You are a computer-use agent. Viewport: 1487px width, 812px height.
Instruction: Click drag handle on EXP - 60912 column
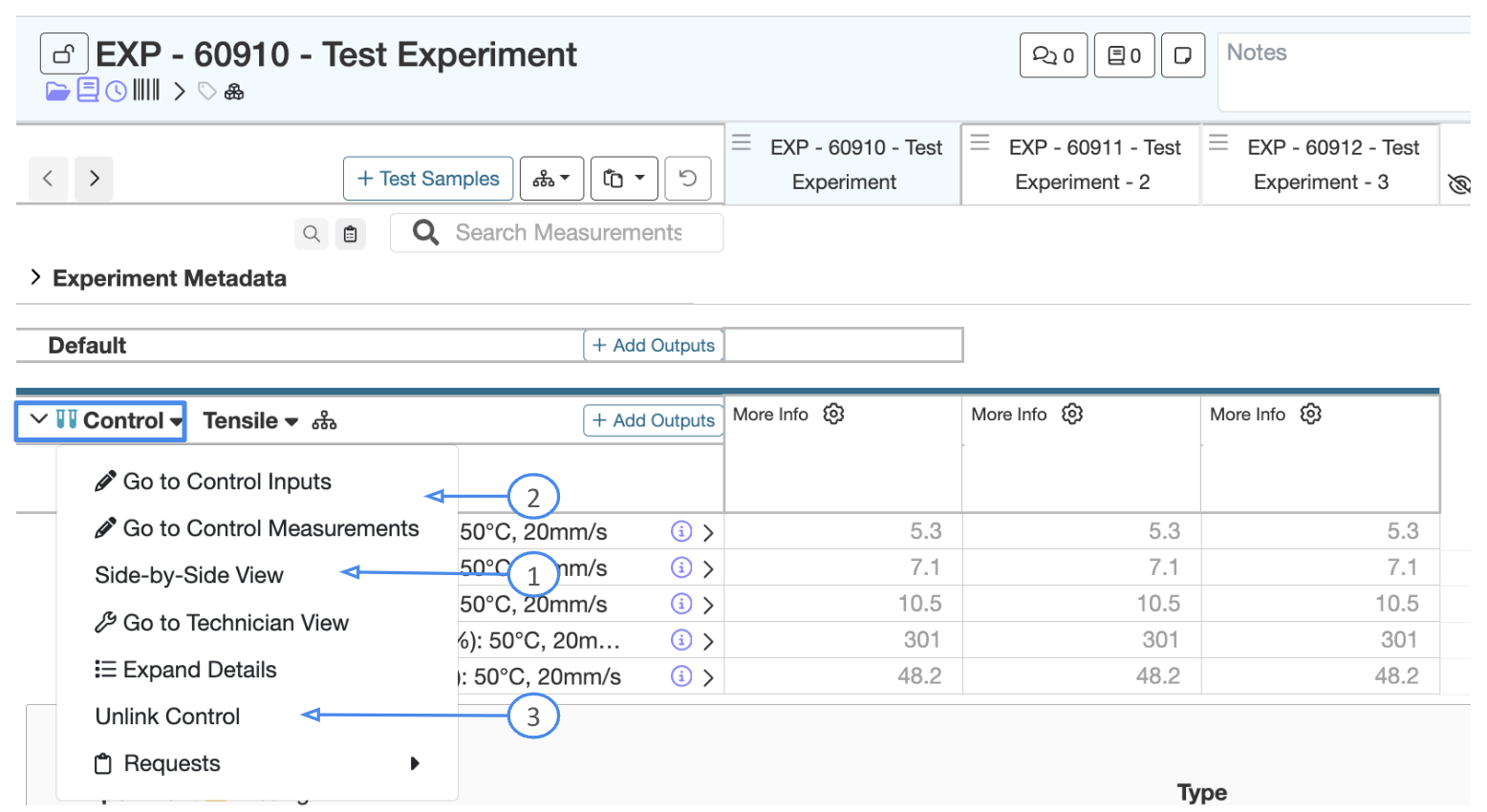(1218, 143)
